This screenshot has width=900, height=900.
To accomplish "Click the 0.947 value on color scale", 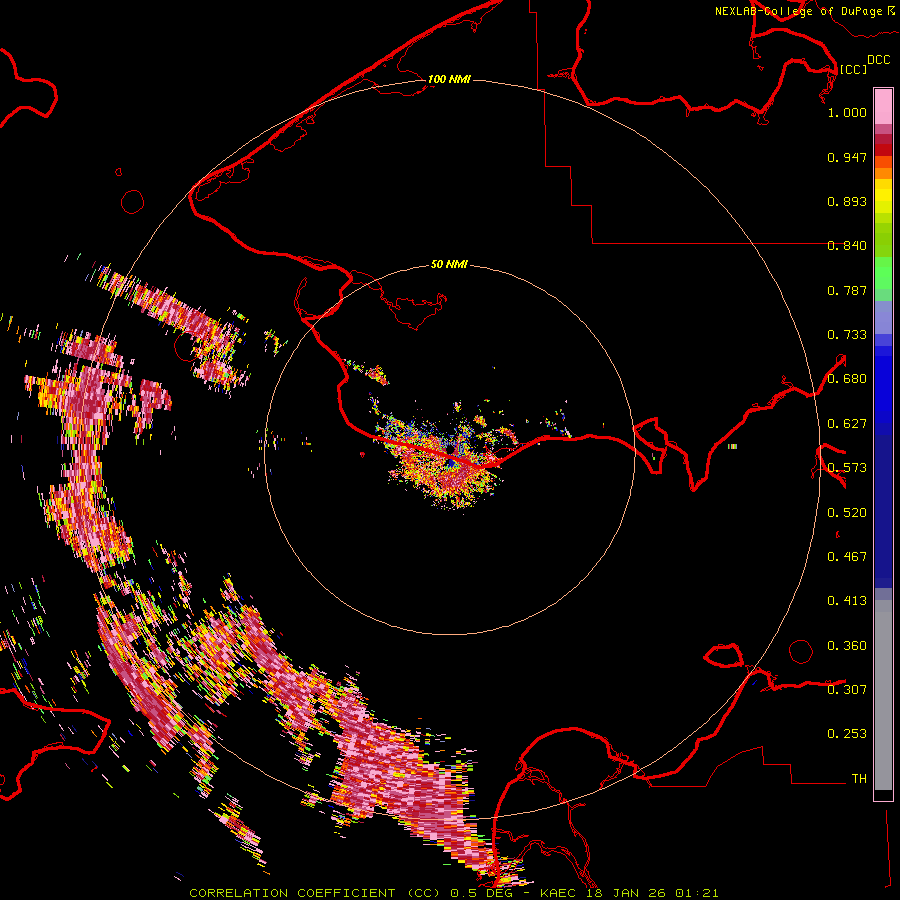I will click(x=847, y=157).
